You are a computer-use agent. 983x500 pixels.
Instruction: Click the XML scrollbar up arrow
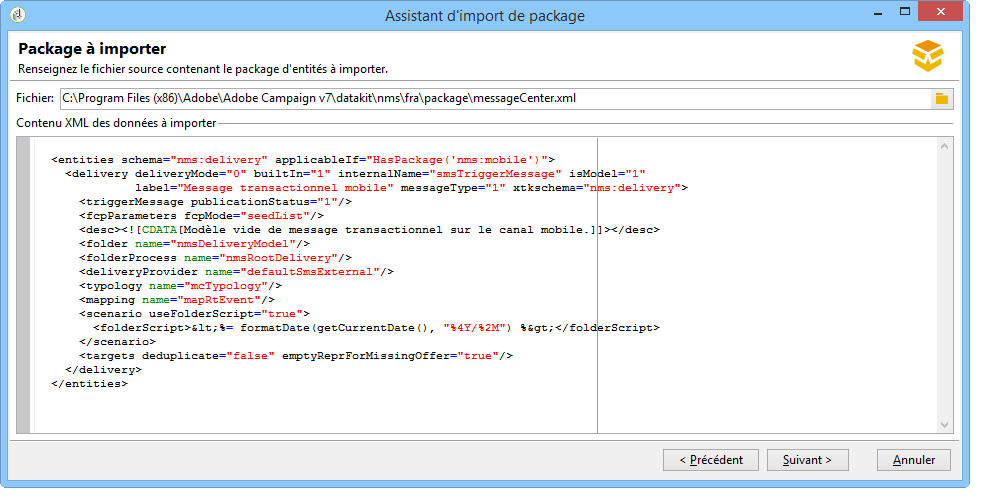point(944,146)
